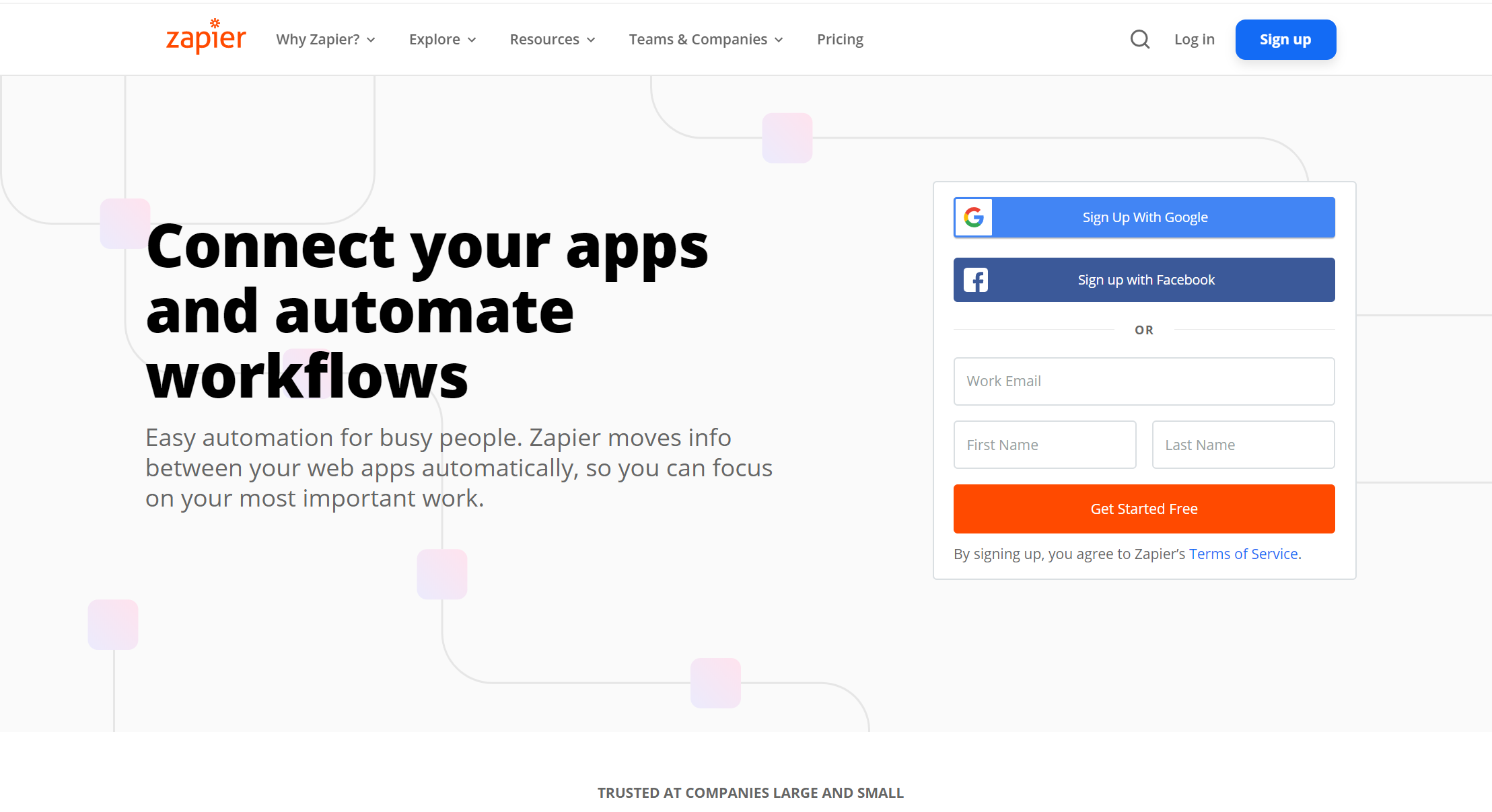1492x812 pixels.
Task: Expand the Why Zapier? dropdown
Action: 326,40
